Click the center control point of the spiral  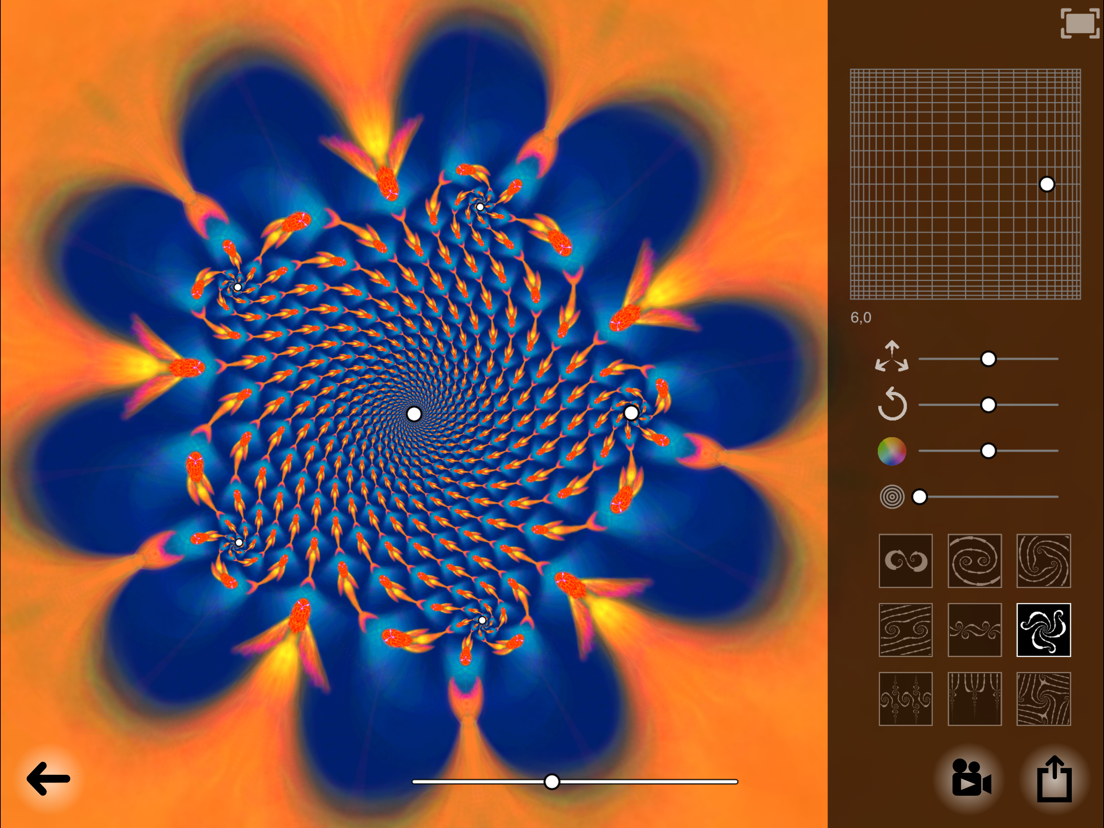coord(414,414)
